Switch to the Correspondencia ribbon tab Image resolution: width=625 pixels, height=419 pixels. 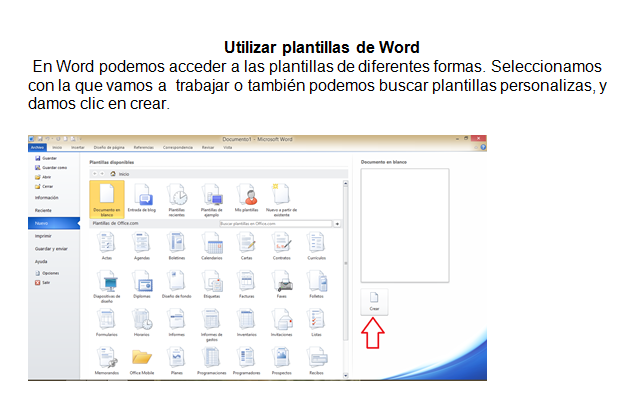(x=178, y=148)
